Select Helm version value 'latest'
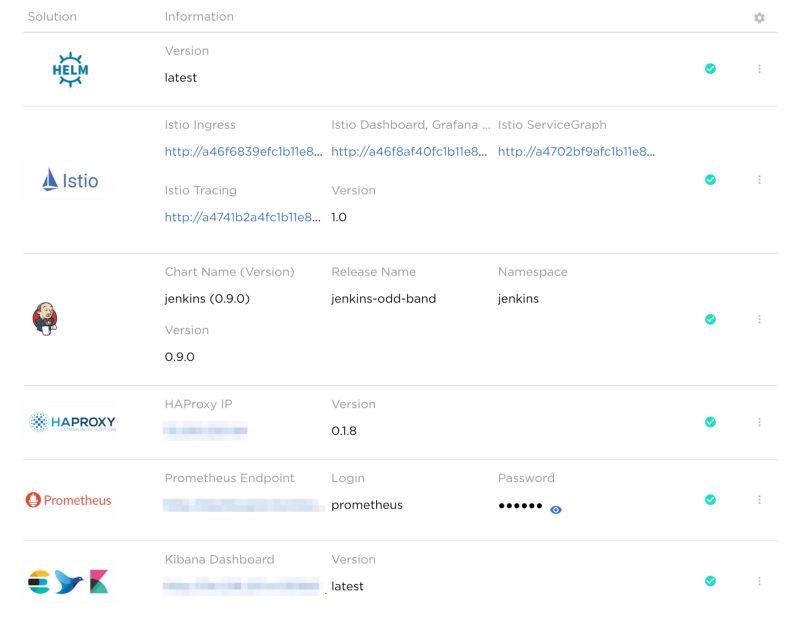 click(x=181, y=78)
